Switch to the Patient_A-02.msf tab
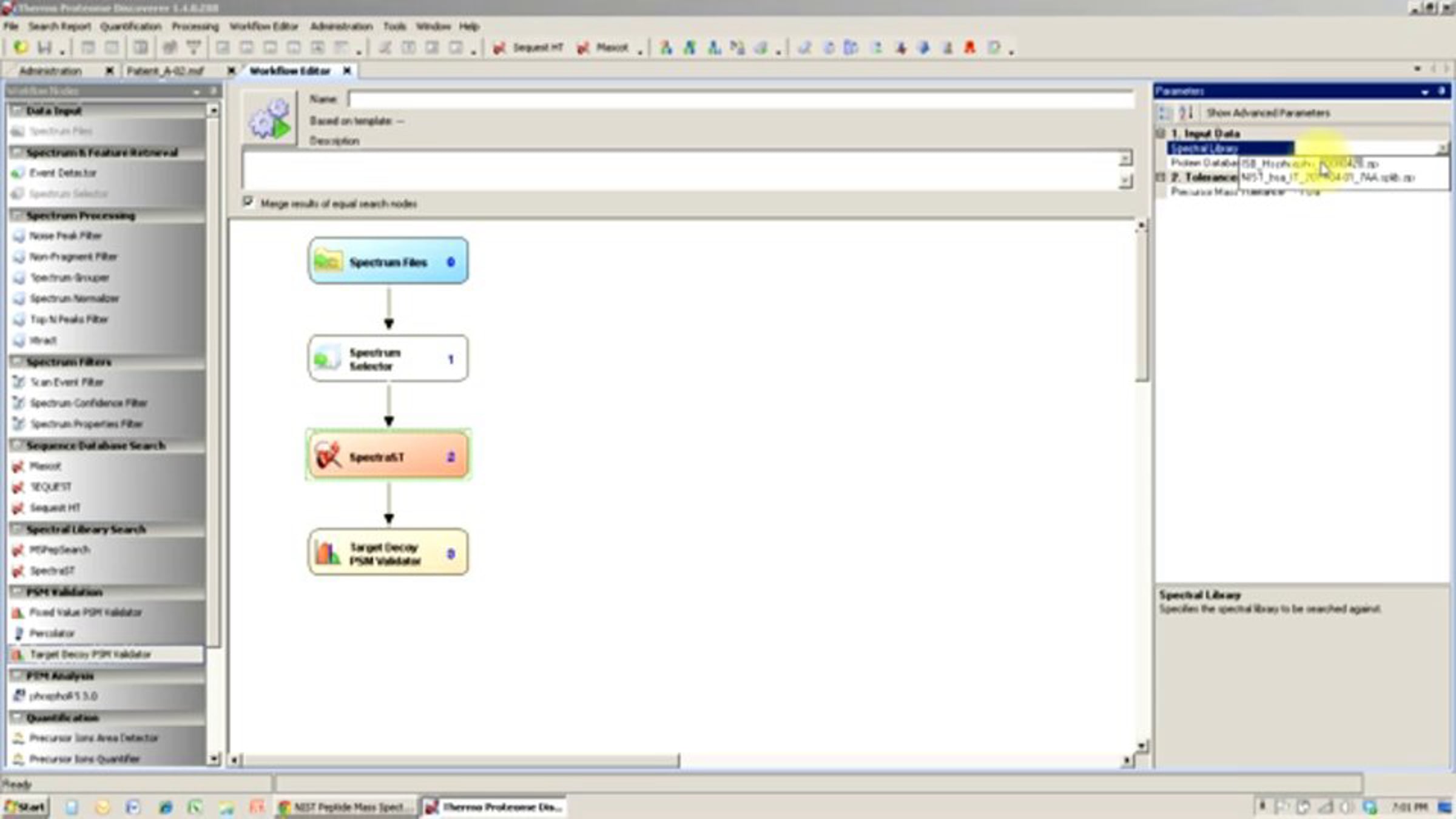This screenshot has height=819, width=1456. [165, 71]
